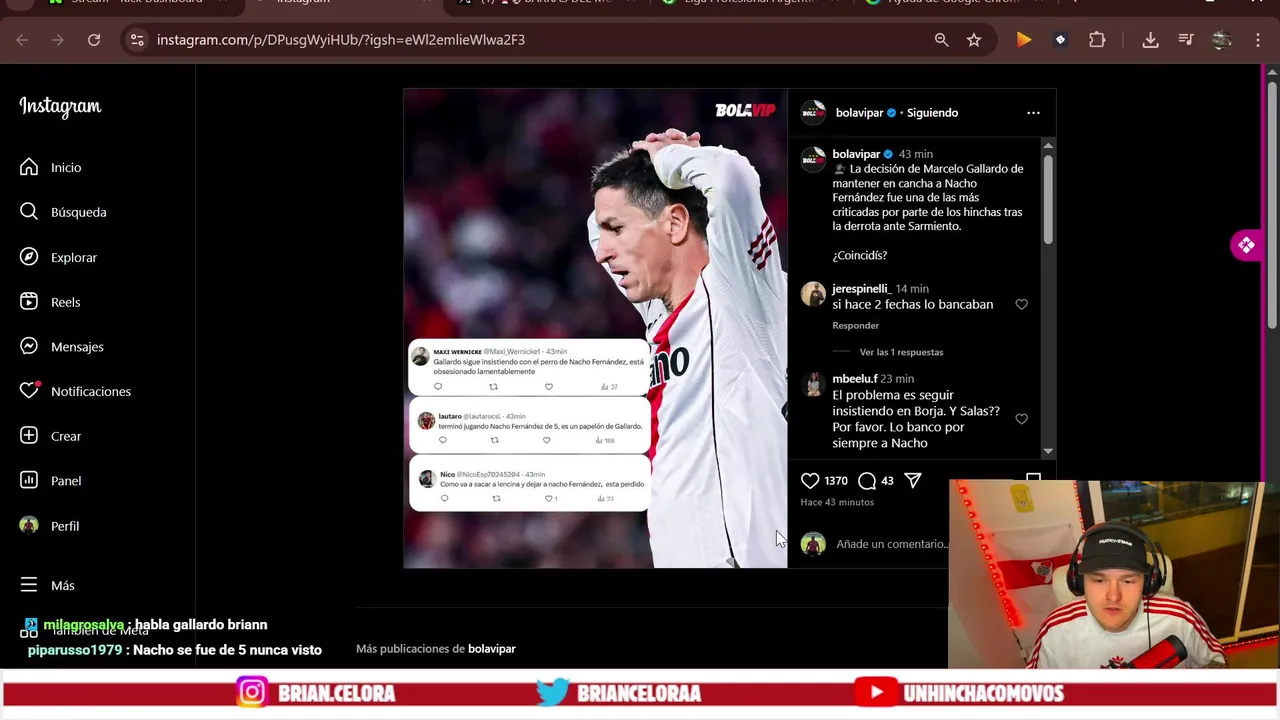Open post options three-dots menu

1033,113
